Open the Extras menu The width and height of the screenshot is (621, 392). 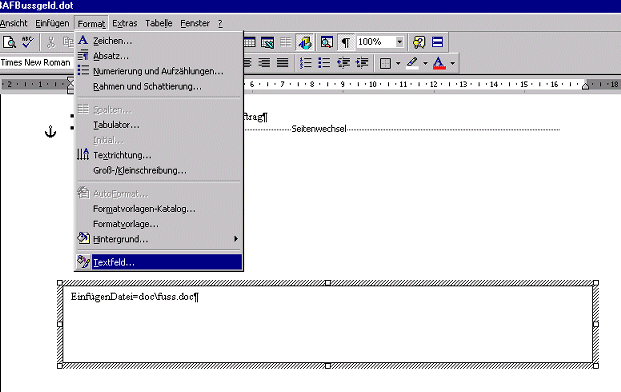click(x=125, y=23)
